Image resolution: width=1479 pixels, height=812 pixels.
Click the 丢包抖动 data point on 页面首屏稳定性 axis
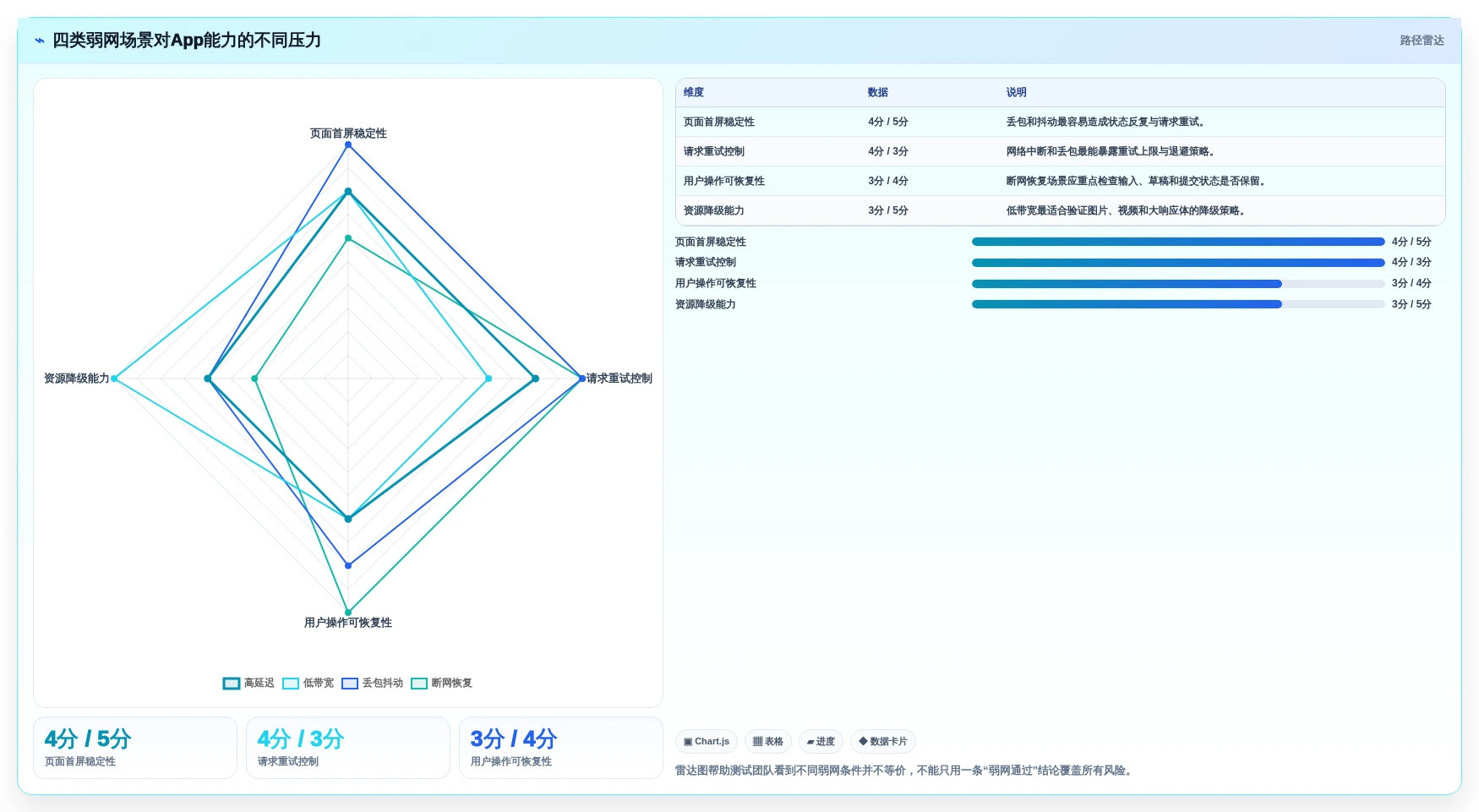click(x=348, y=145)
